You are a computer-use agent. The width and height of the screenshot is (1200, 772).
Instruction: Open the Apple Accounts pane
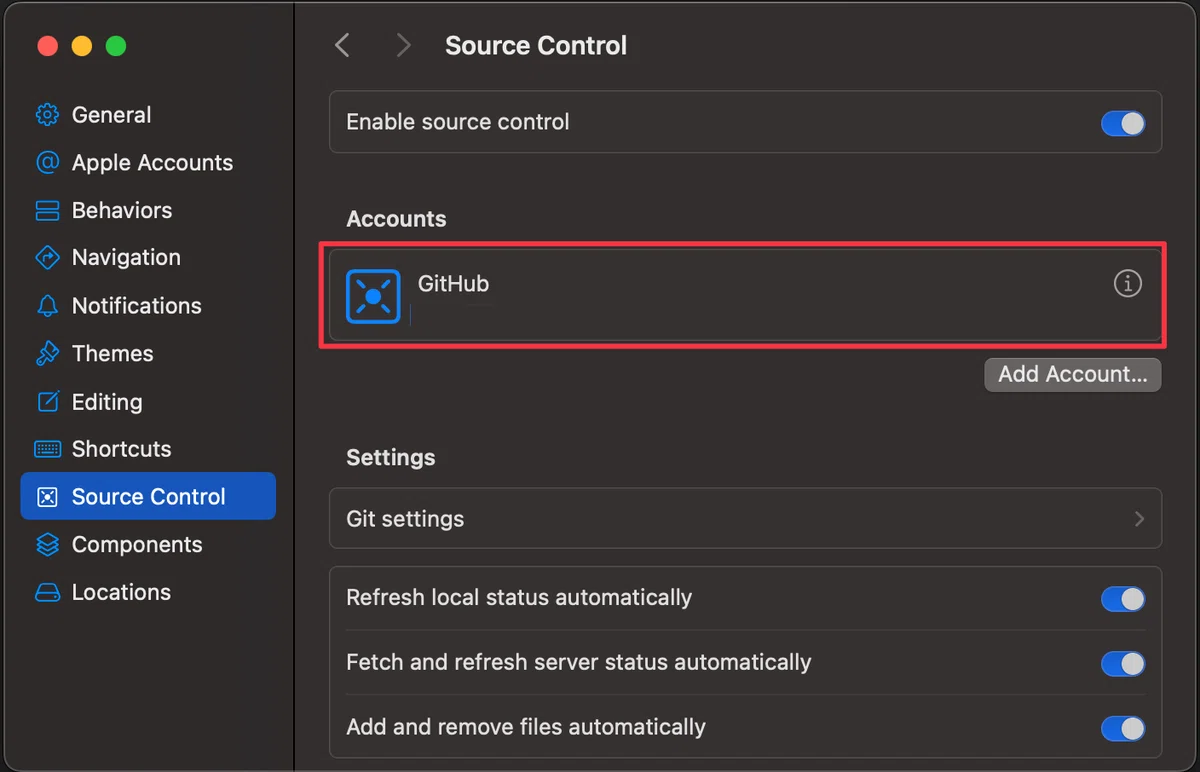point(148,163)
